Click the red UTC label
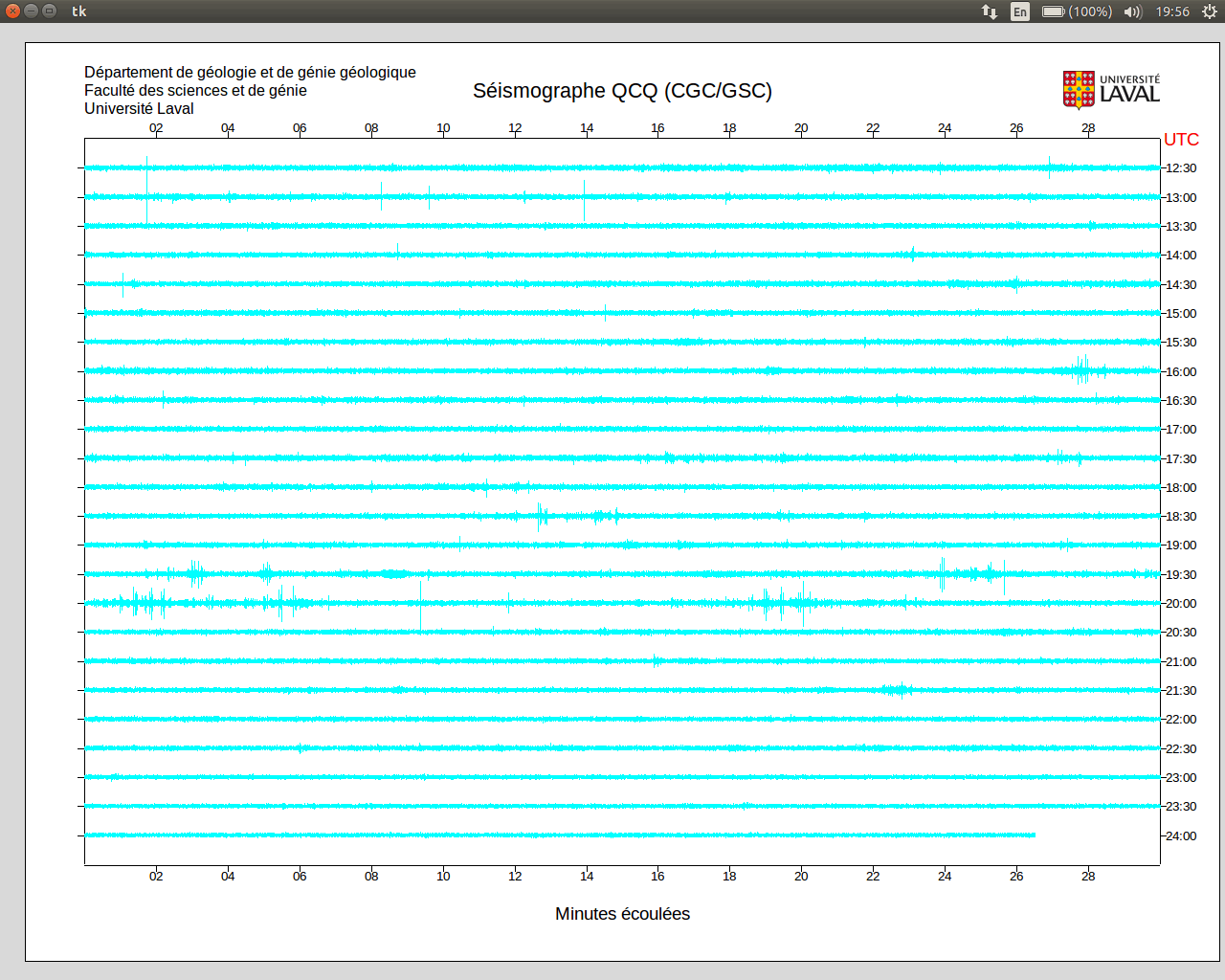 pyautogui.click(x=1181, y=140)
